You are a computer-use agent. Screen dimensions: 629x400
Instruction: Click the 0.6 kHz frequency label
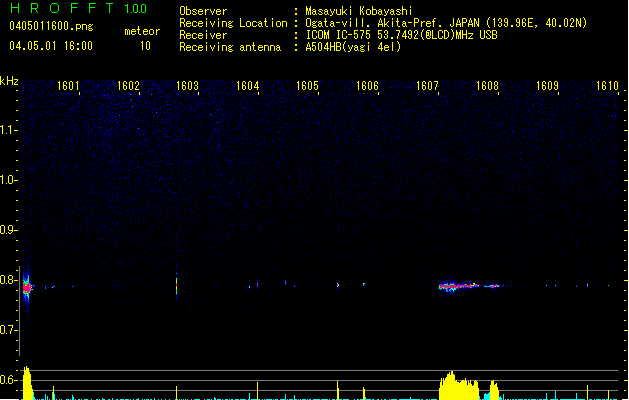(x=8, y=380)
